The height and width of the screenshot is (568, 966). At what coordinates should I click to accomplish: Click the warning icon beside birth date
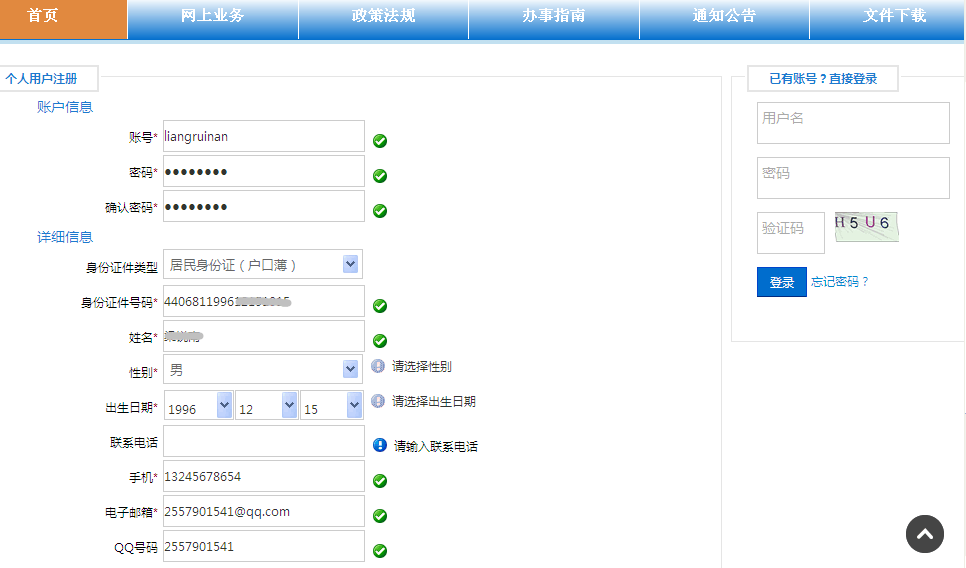pyautogui.click(x=378, y=402)
